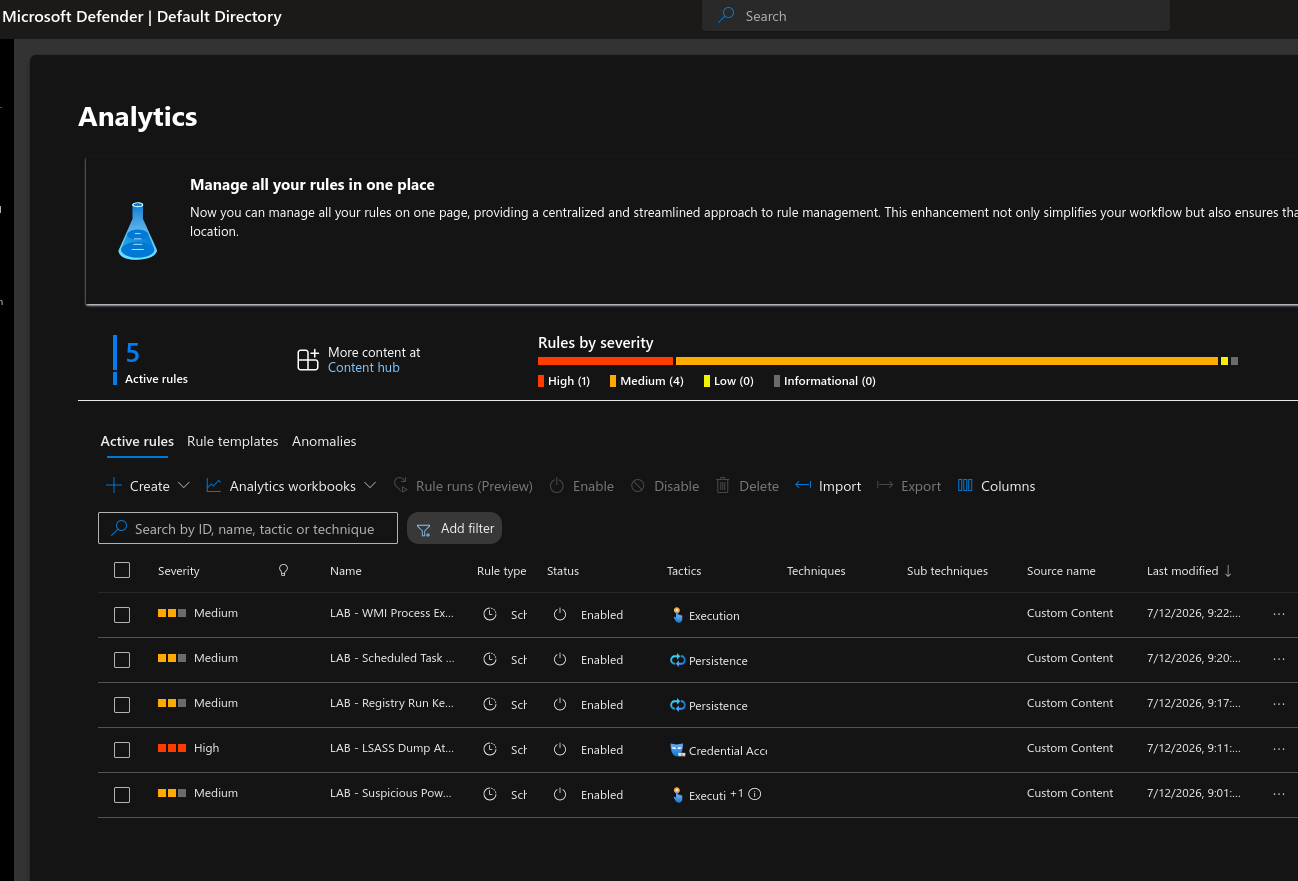Click the scheduled clock icon for WMI rule
This screenshot has width=1298, height=881.
point(490,614)
